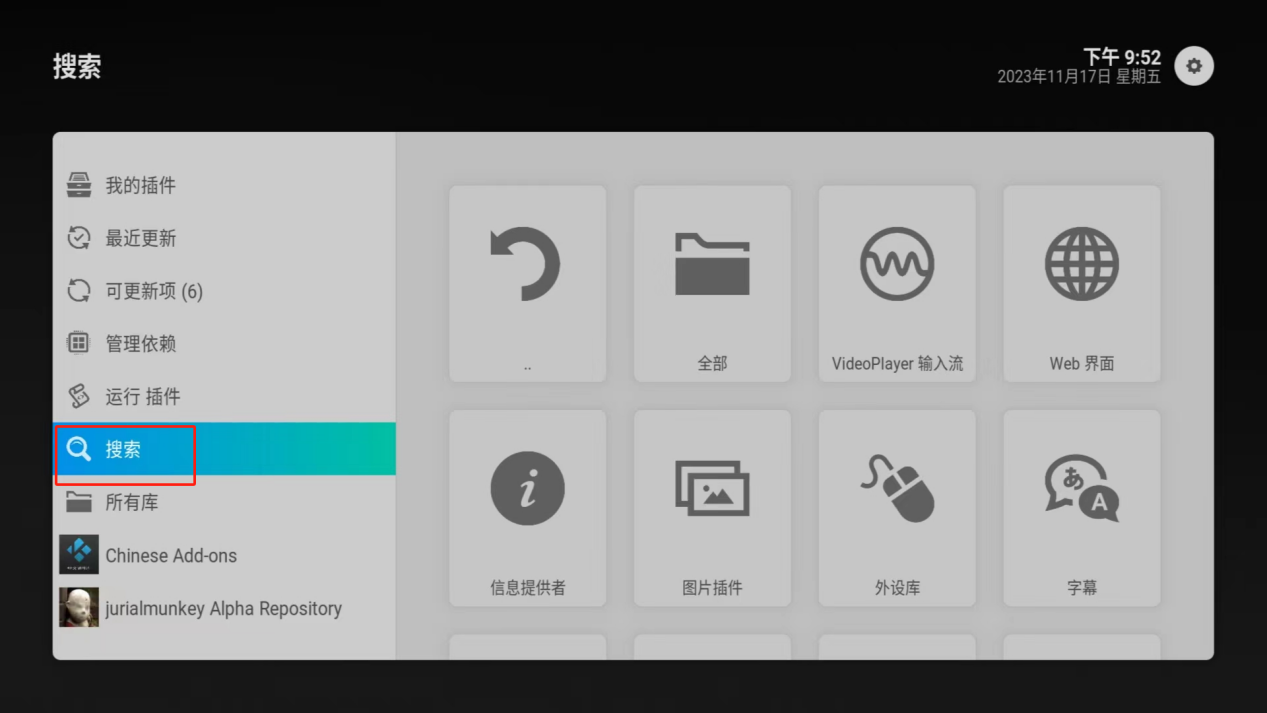Screen dimensions: 1267x713
Task: Select 我的插件 in the sidebar
Action: pos(140,185)
